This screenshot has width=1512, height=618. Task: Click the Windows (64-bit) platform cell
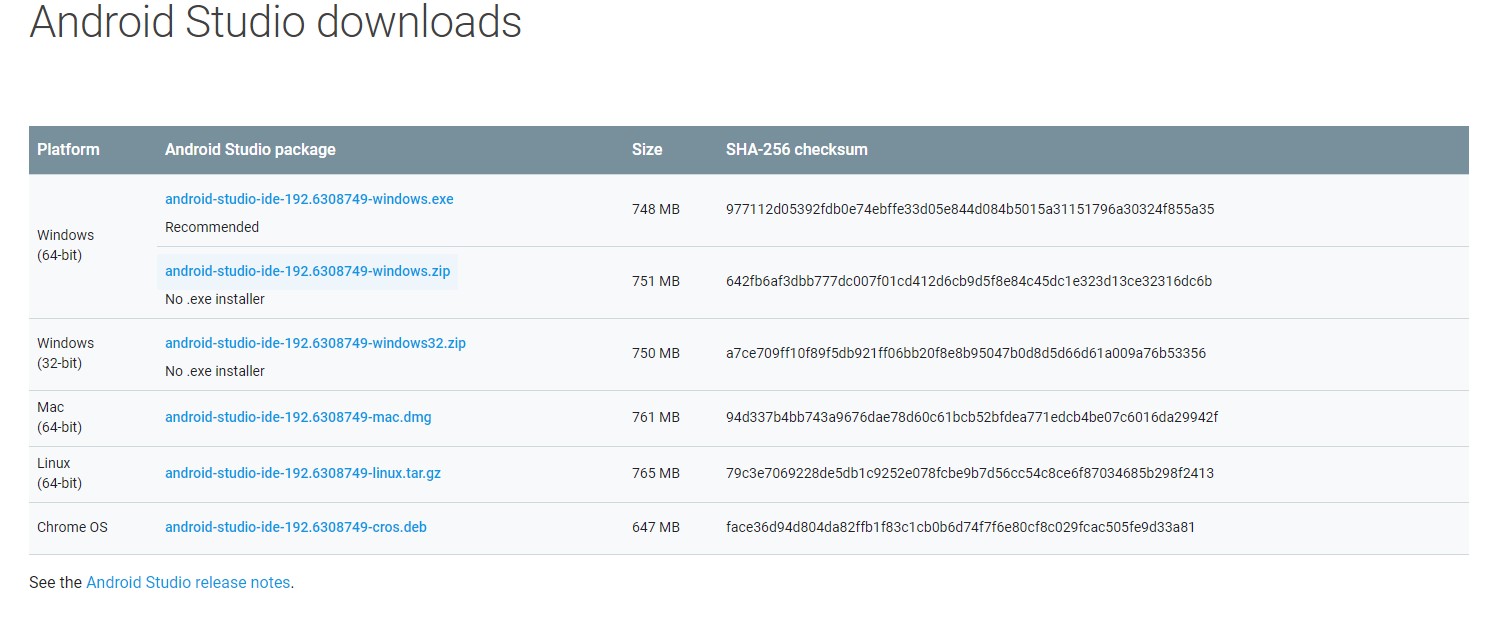tap(66, 245)
